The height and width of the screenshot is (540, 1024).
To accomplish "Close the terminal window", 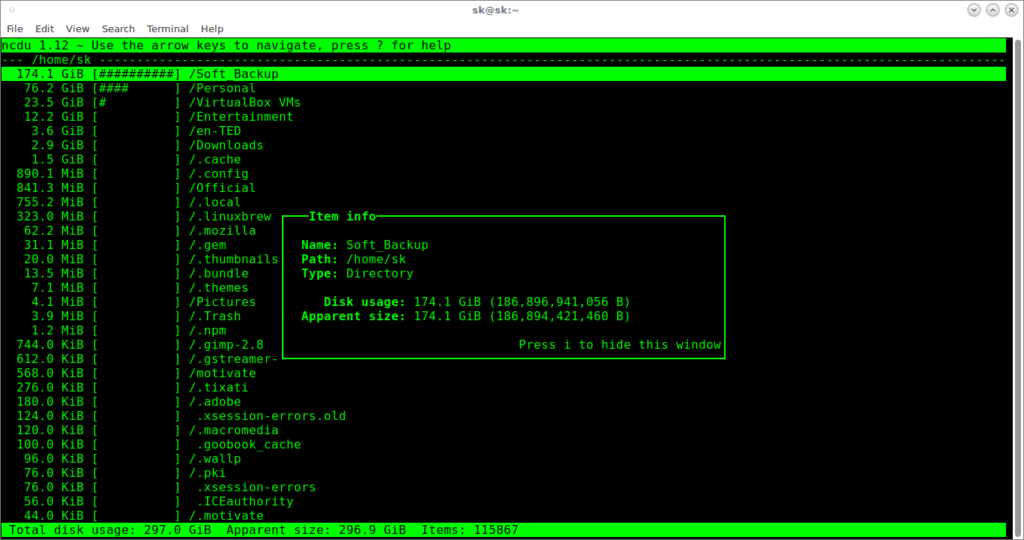I will (1010, 9).
